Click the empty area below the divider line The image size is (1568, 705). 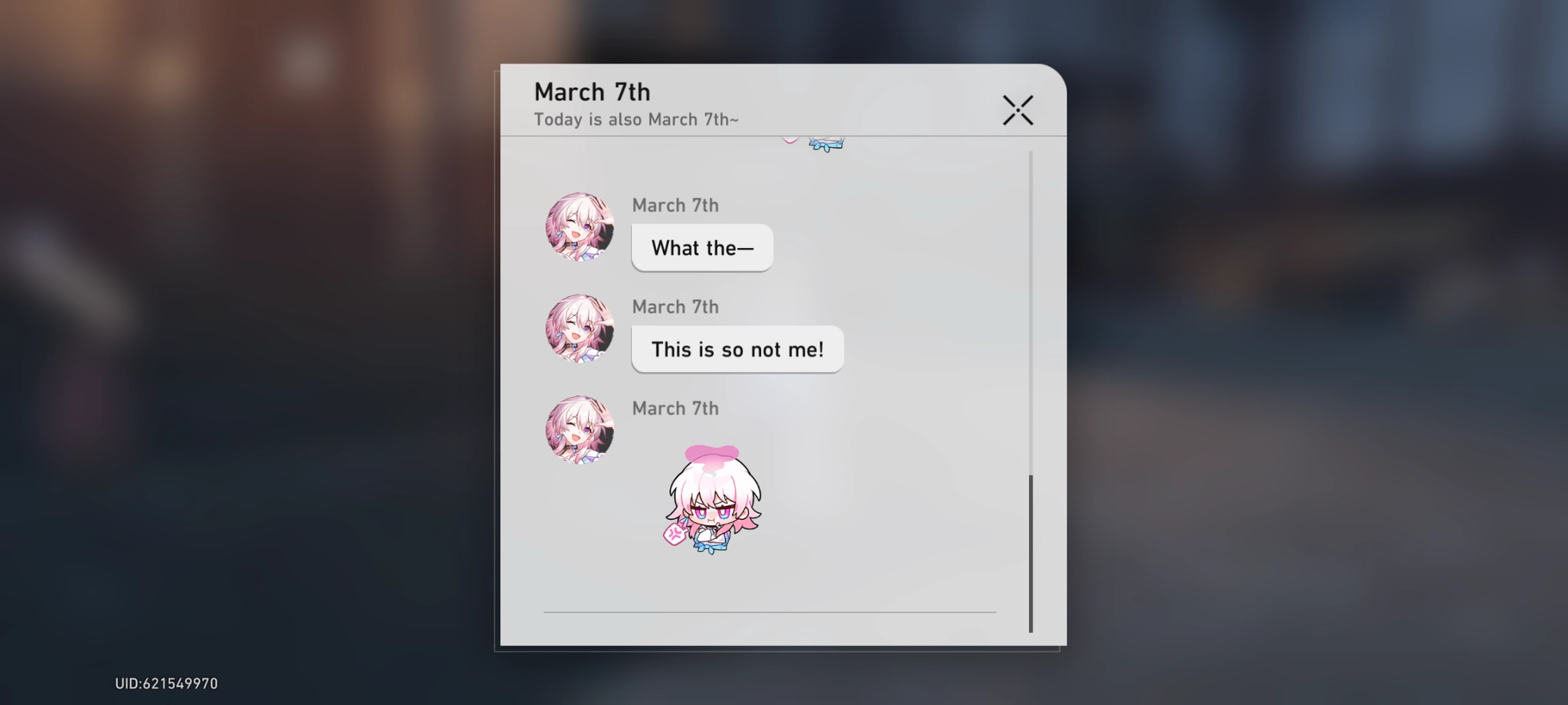(x=769, y=628)
